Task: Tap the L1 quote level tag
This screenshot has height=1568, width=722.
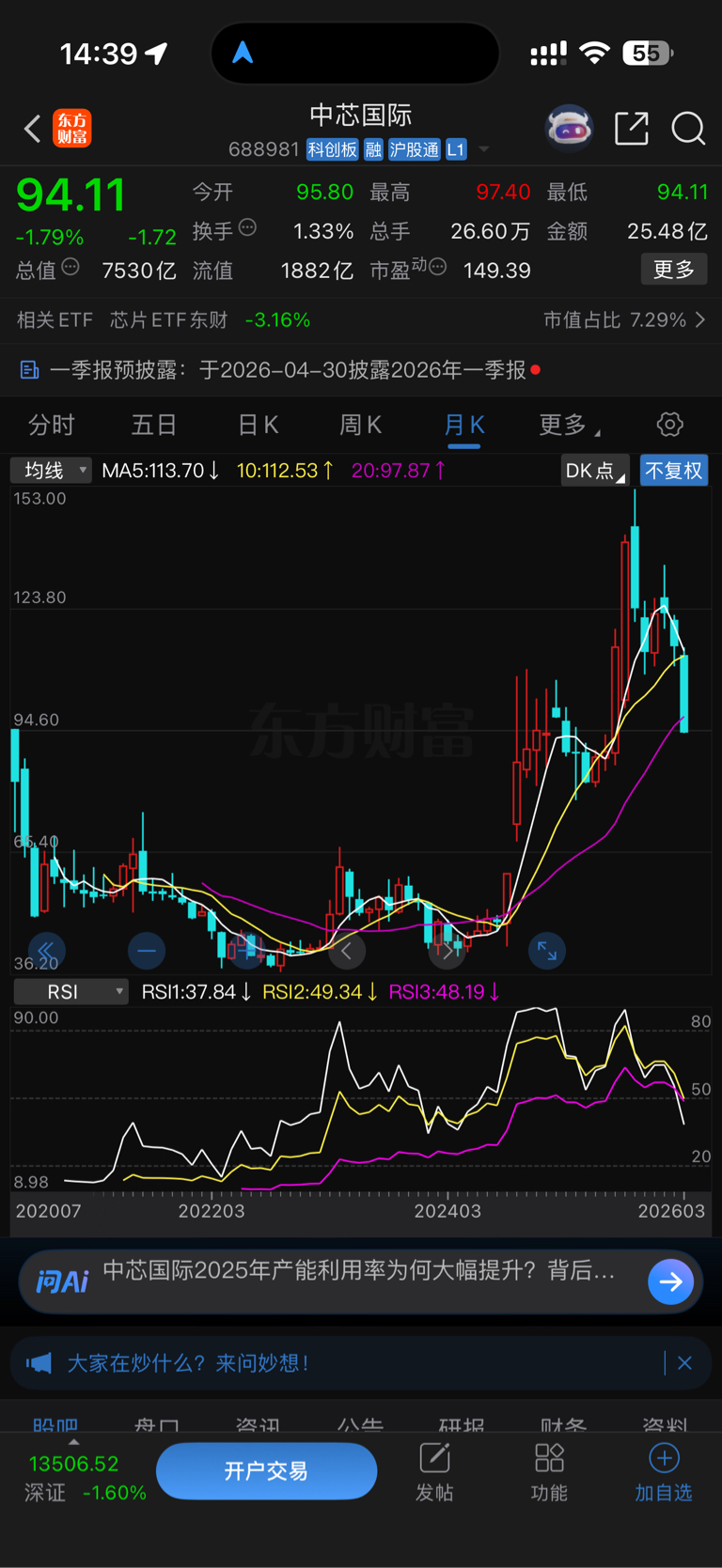Action: coord(456,149)
